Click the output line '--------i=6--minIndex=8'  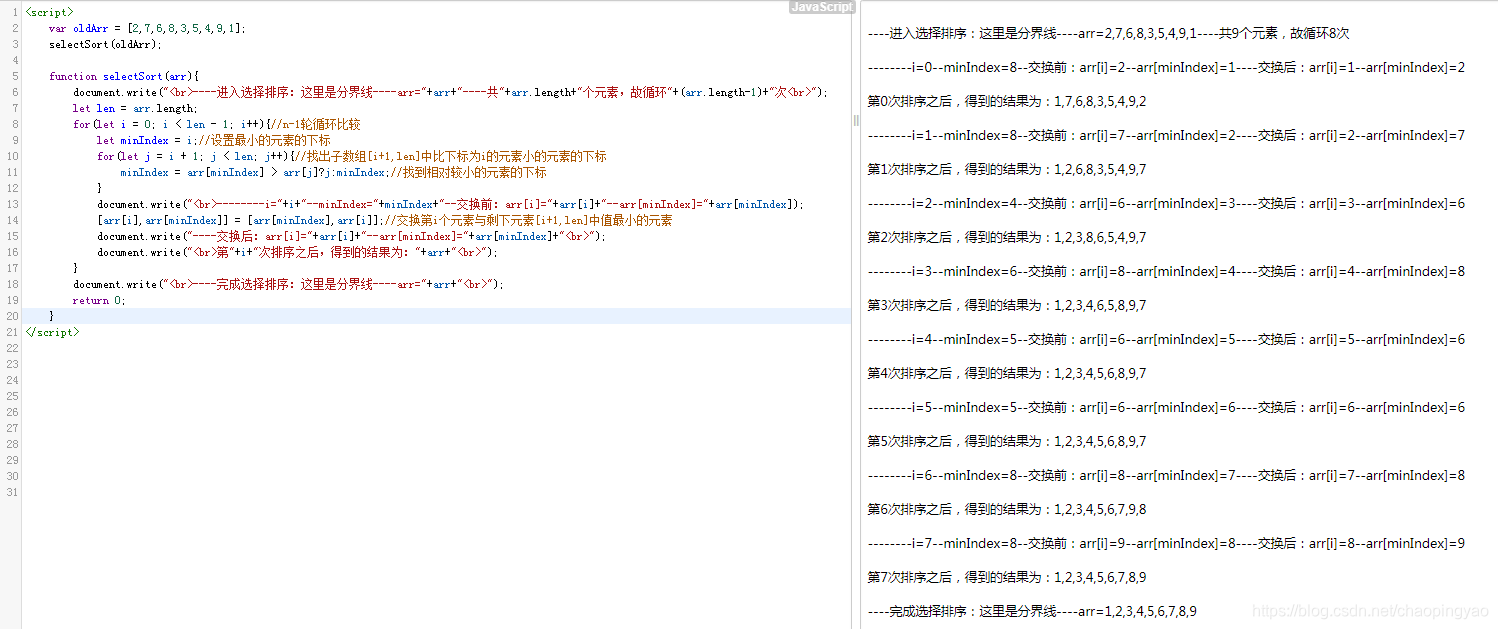point(1166,475)
